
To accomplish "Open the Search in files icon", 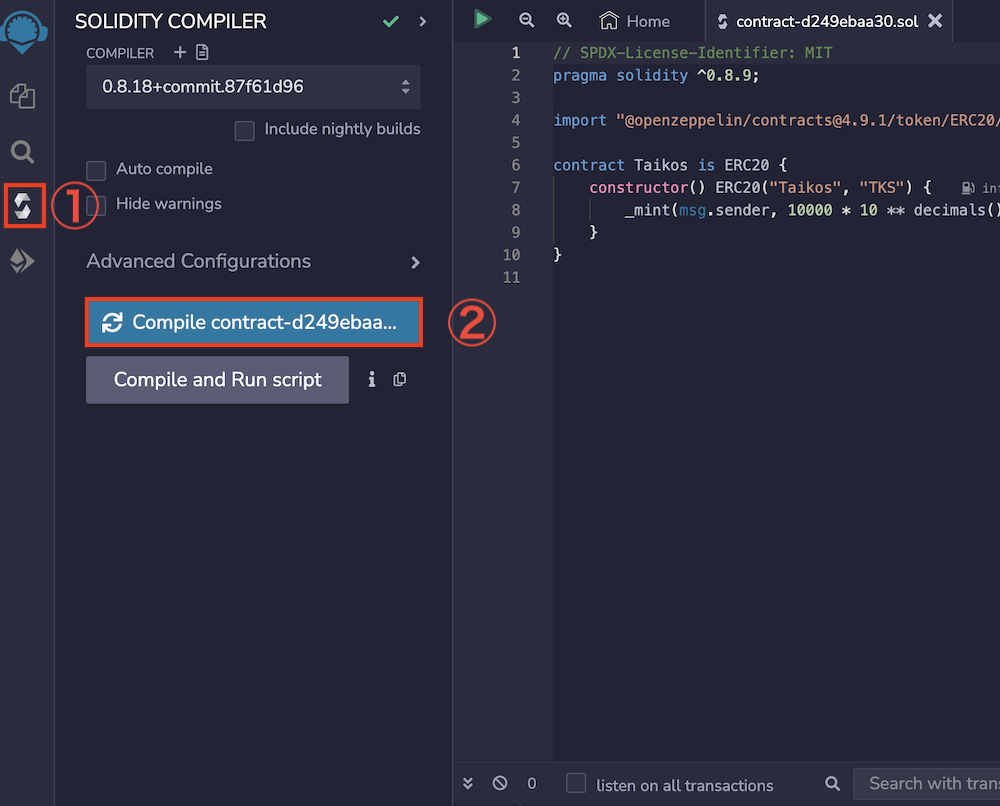I will [x=22, y=152].
